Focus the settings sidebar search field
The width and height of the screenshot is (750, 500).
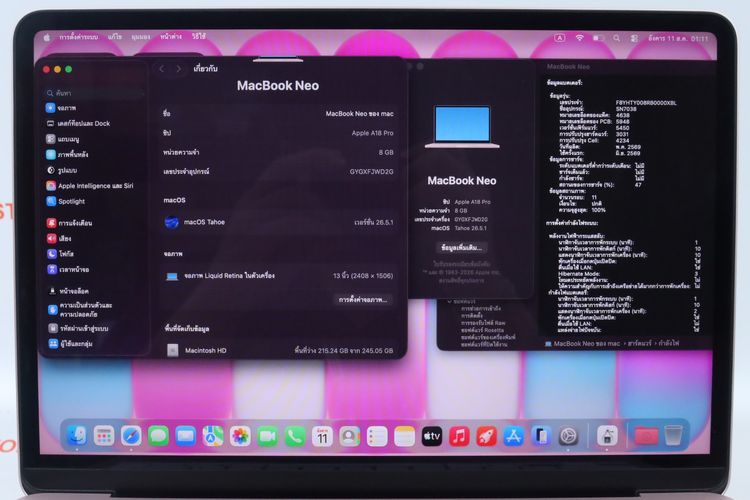(x=95, y=93)
